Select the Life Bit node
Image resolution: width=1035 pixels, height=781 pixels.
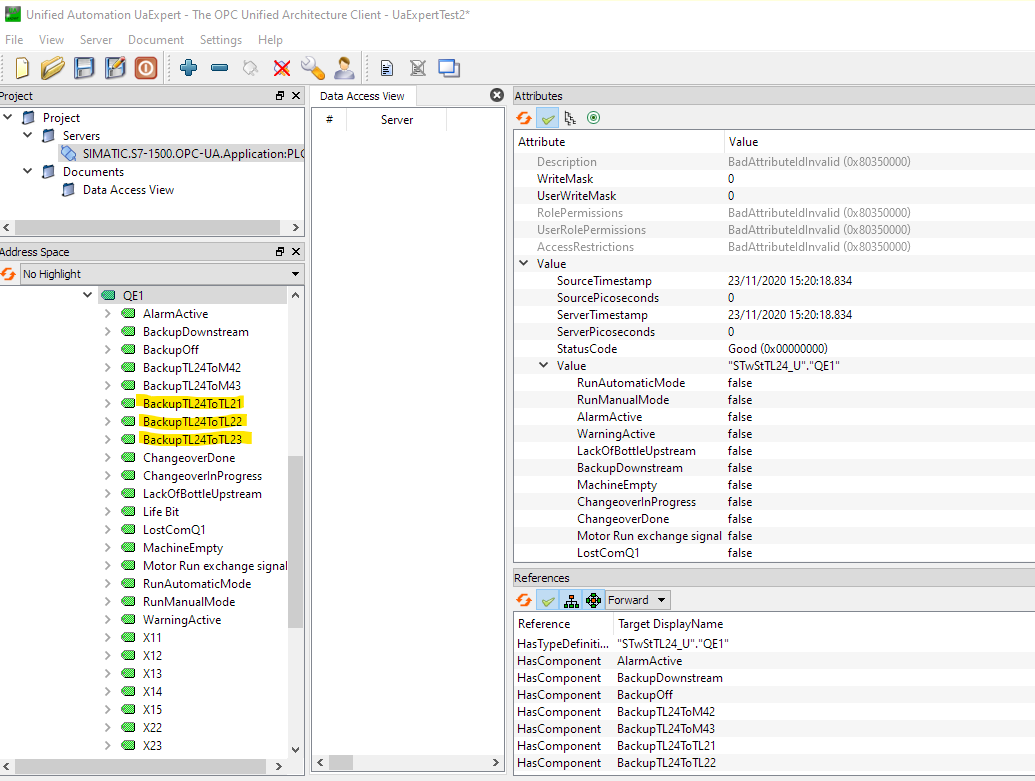tap(161, 512)
